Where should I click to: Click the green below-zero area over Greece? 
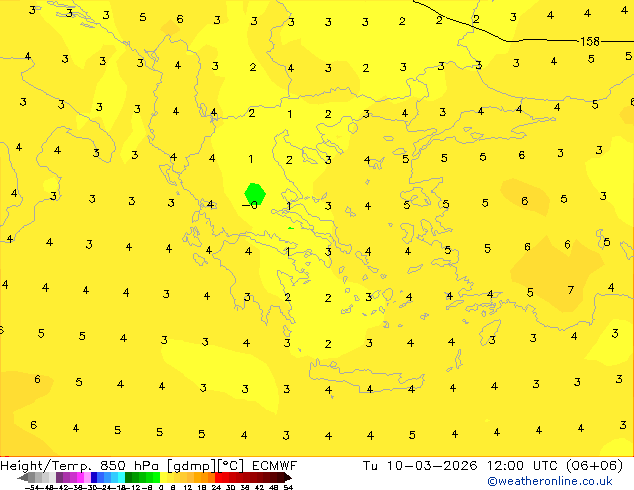point(255,194)
